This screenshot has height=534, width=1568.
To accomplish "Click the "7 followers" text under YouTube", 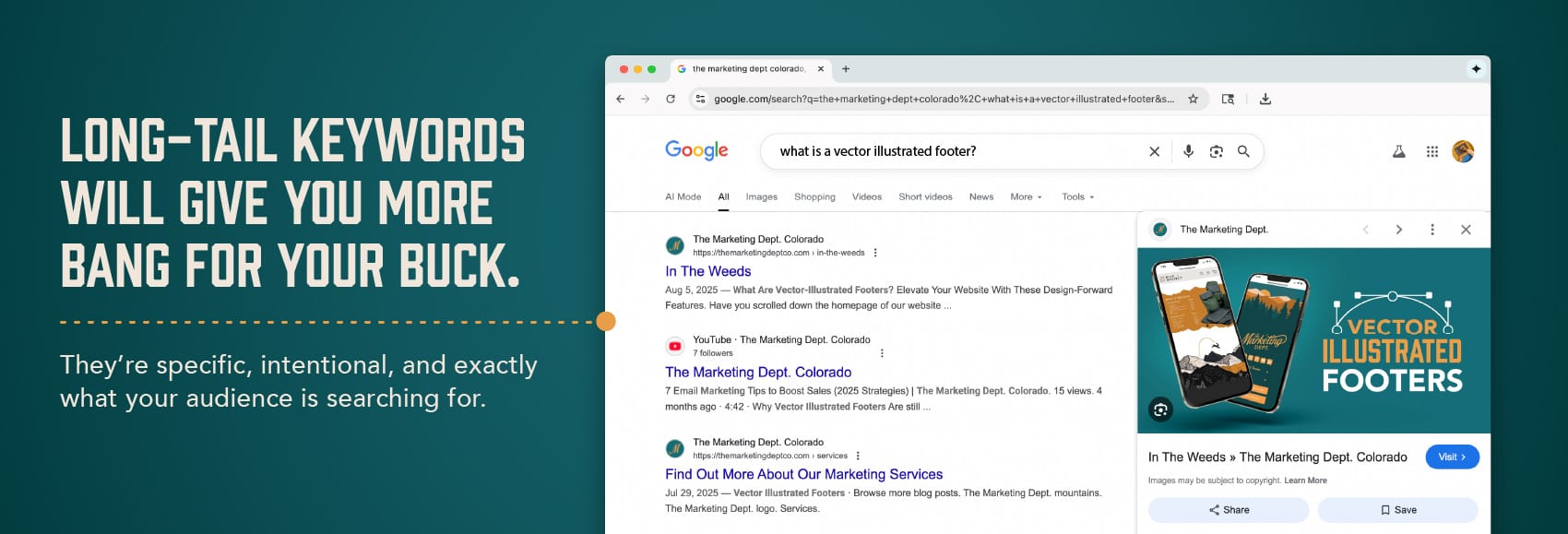I will [x=713, y=353].
